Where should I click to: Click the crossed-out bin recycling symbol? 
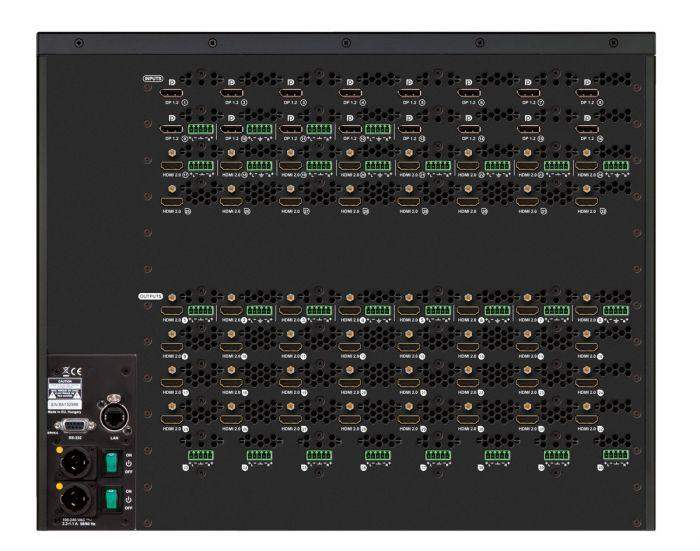pos(66,371)
